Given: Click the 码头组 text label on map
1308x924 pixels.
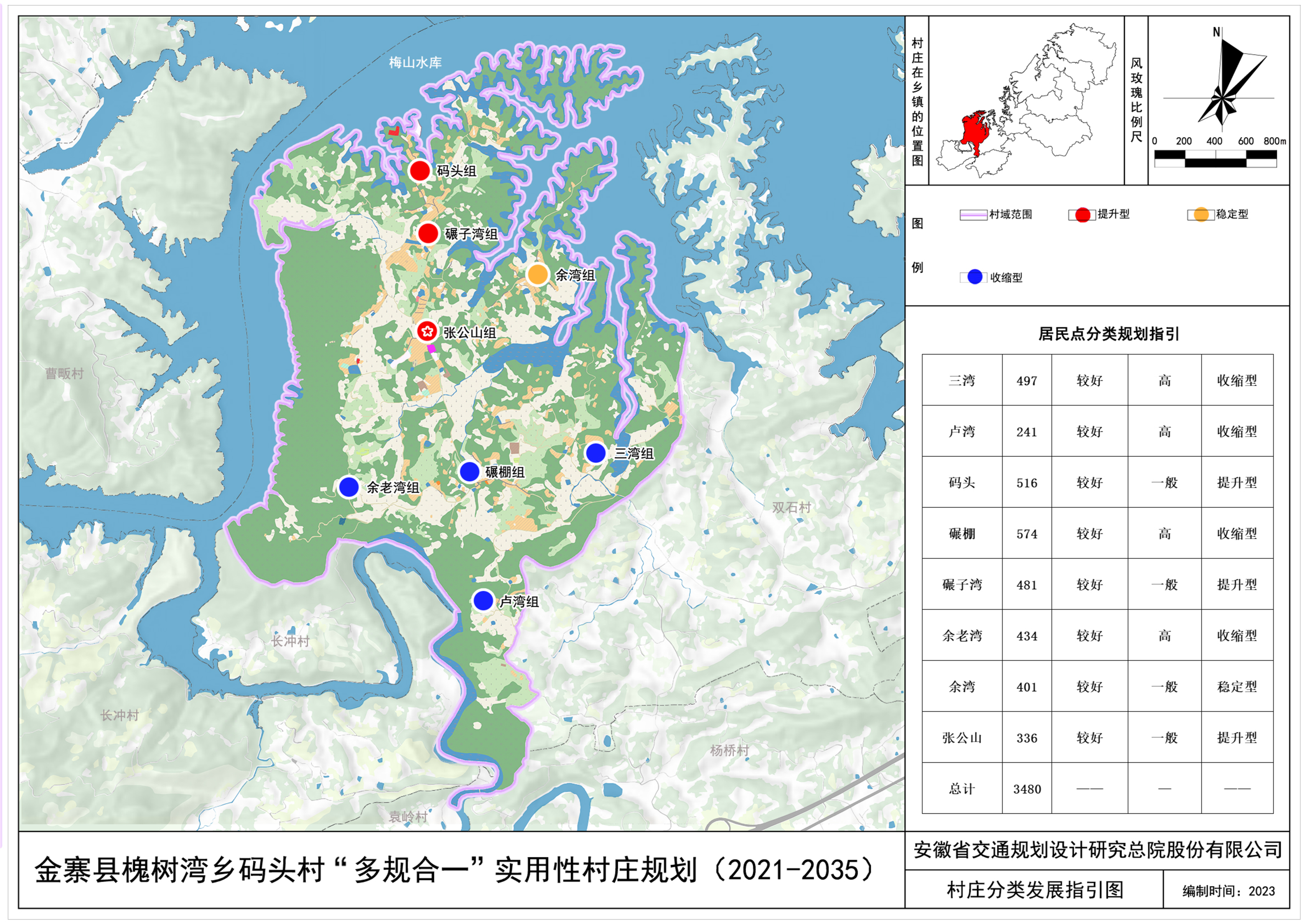Looking at the screenshot, I should click(x=456, y=171).
